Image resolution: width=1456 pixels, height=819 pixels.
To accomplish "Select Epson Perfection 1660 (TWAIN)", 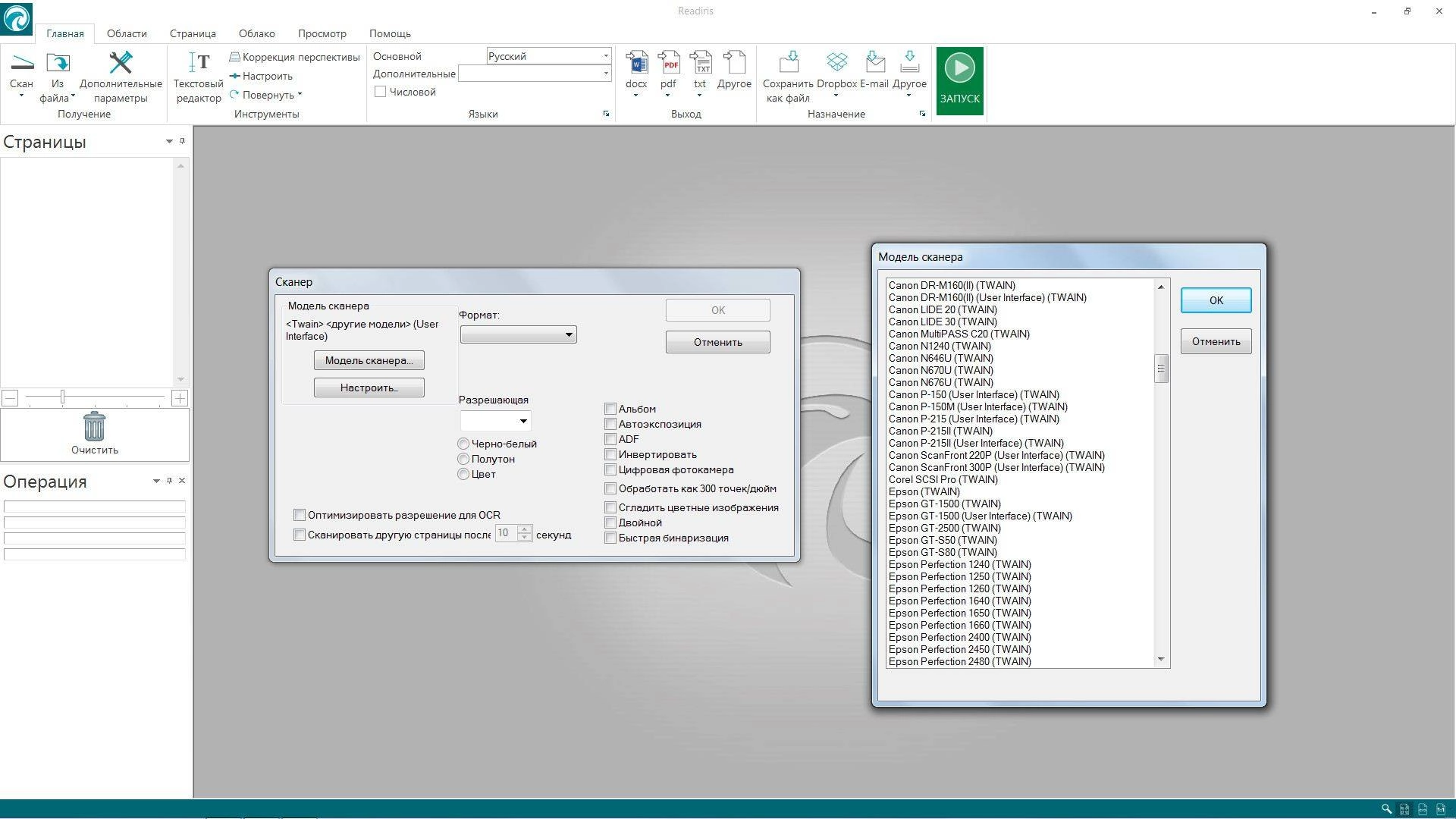I will (x=959, y=625).
